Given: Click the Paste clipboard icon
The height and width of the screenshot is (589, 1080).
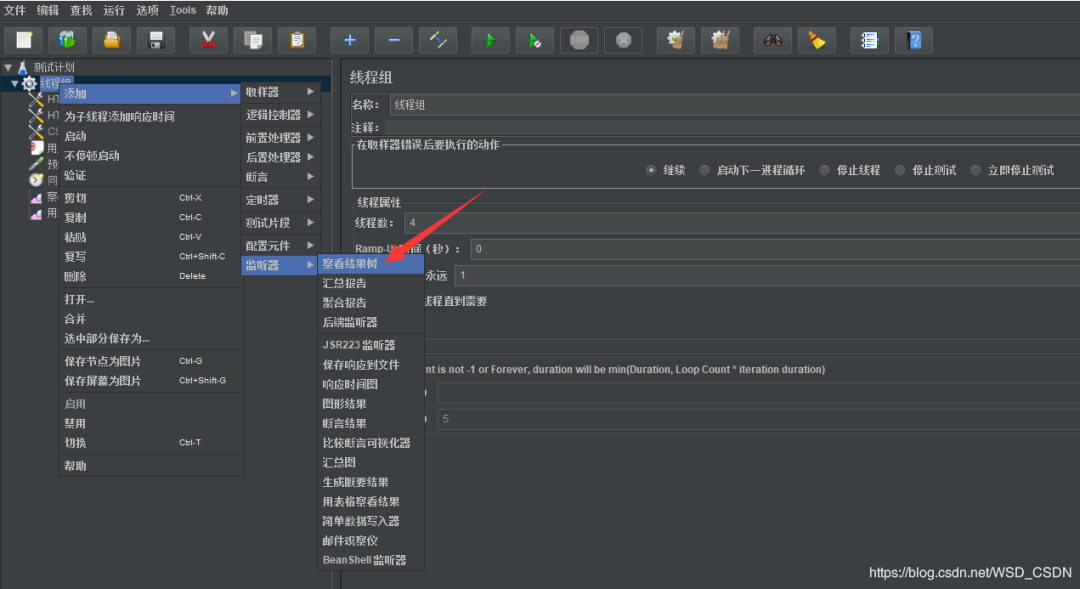Looking at the screenshot, I should tap(297, 41).
